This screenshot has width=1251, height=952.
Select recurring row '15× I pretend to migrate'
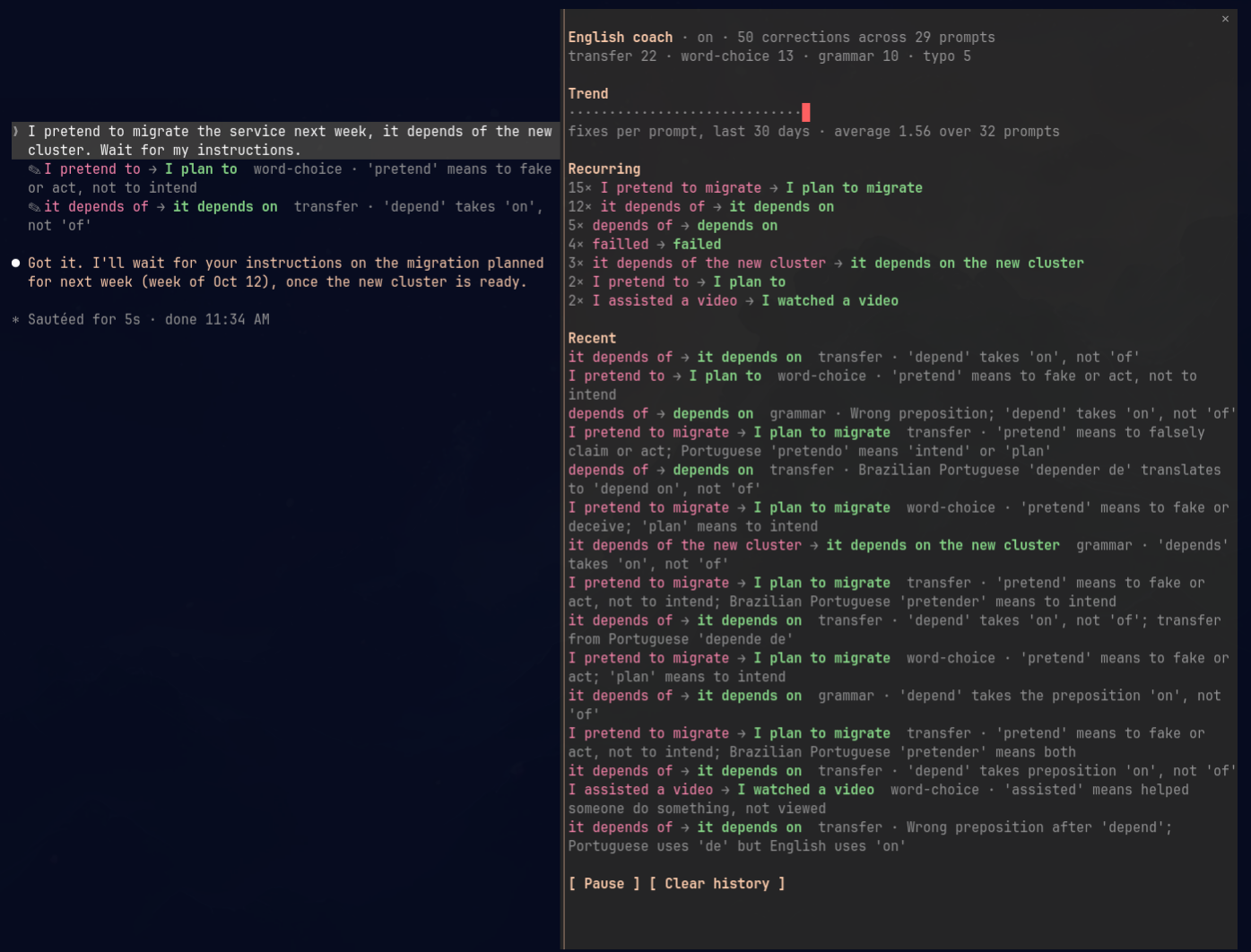745,188
